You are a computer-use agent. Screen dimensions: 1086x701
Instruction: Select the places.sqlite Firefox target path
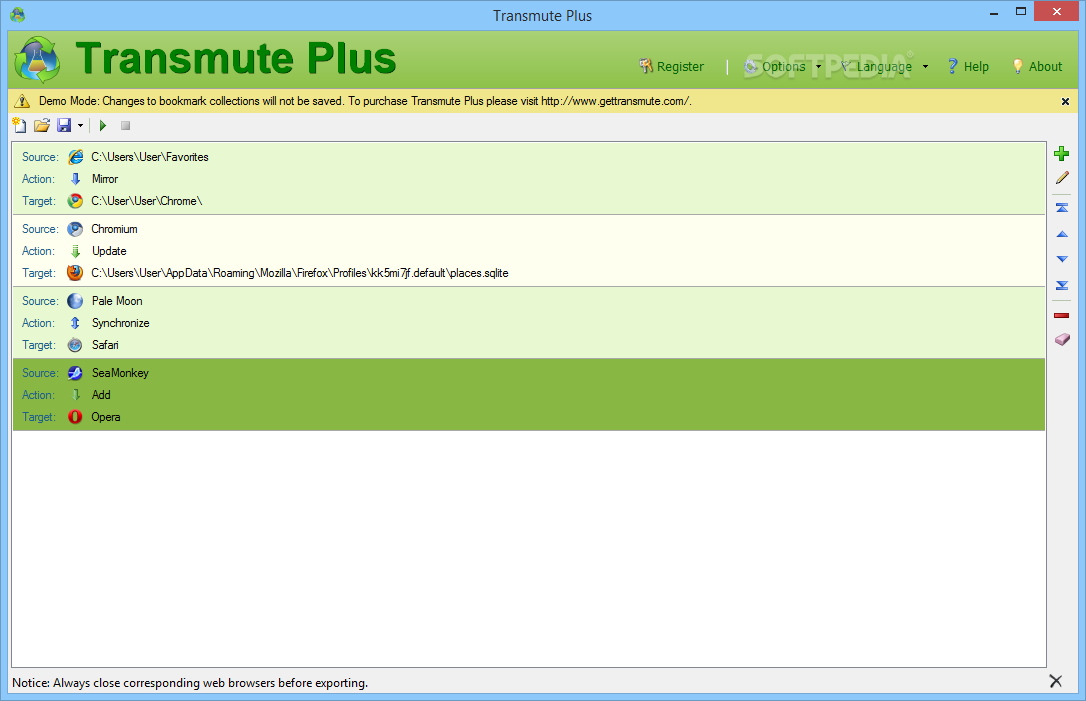300,273
